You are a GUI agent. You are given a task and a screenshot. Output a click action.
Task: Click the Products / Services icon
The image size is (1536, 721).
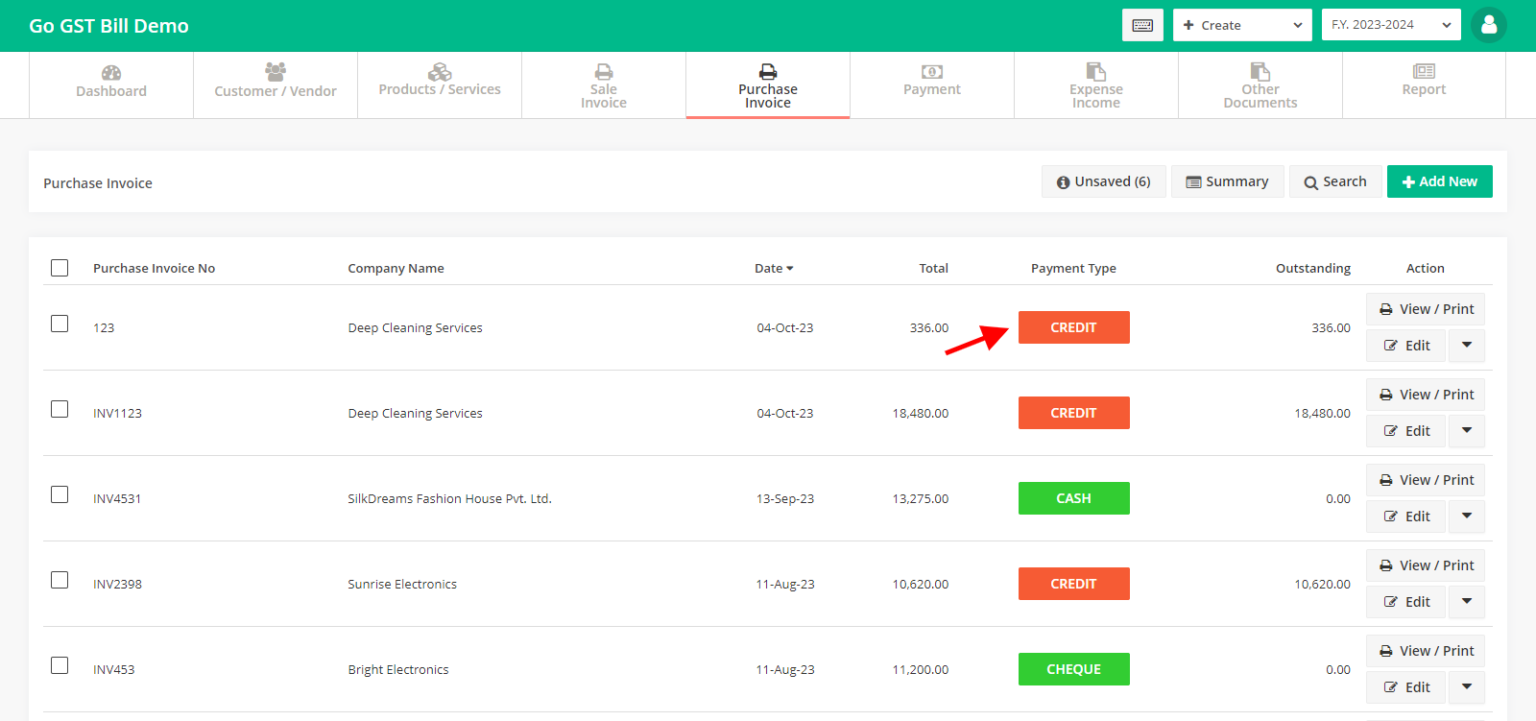point(439,73)
